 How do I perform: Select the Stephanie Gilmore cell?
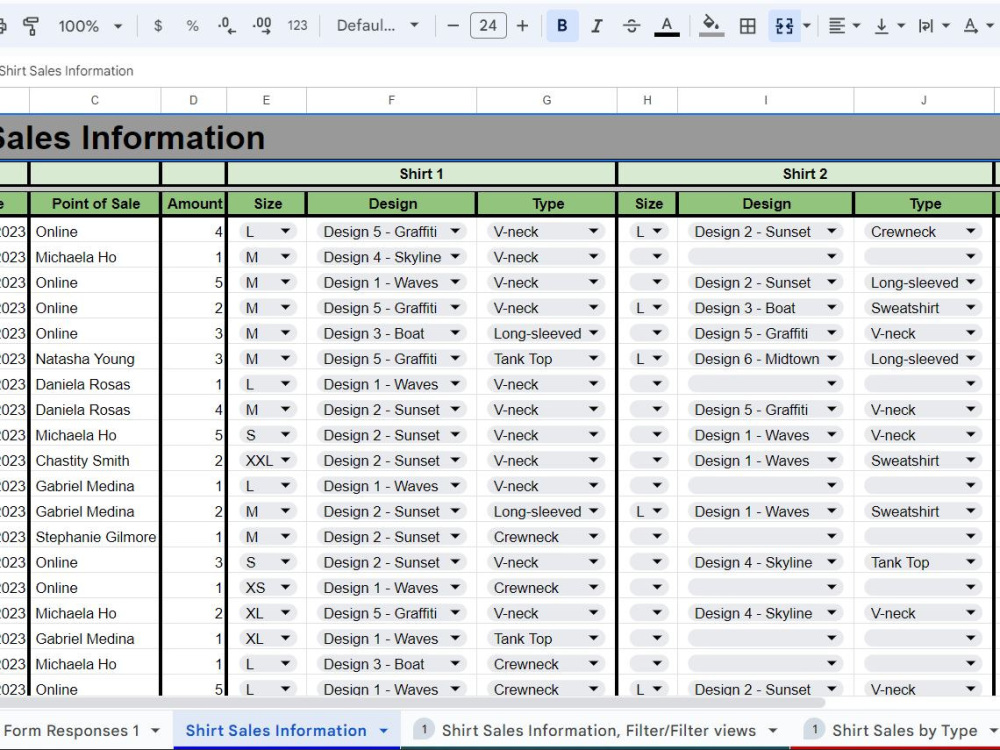click(95, 537)
